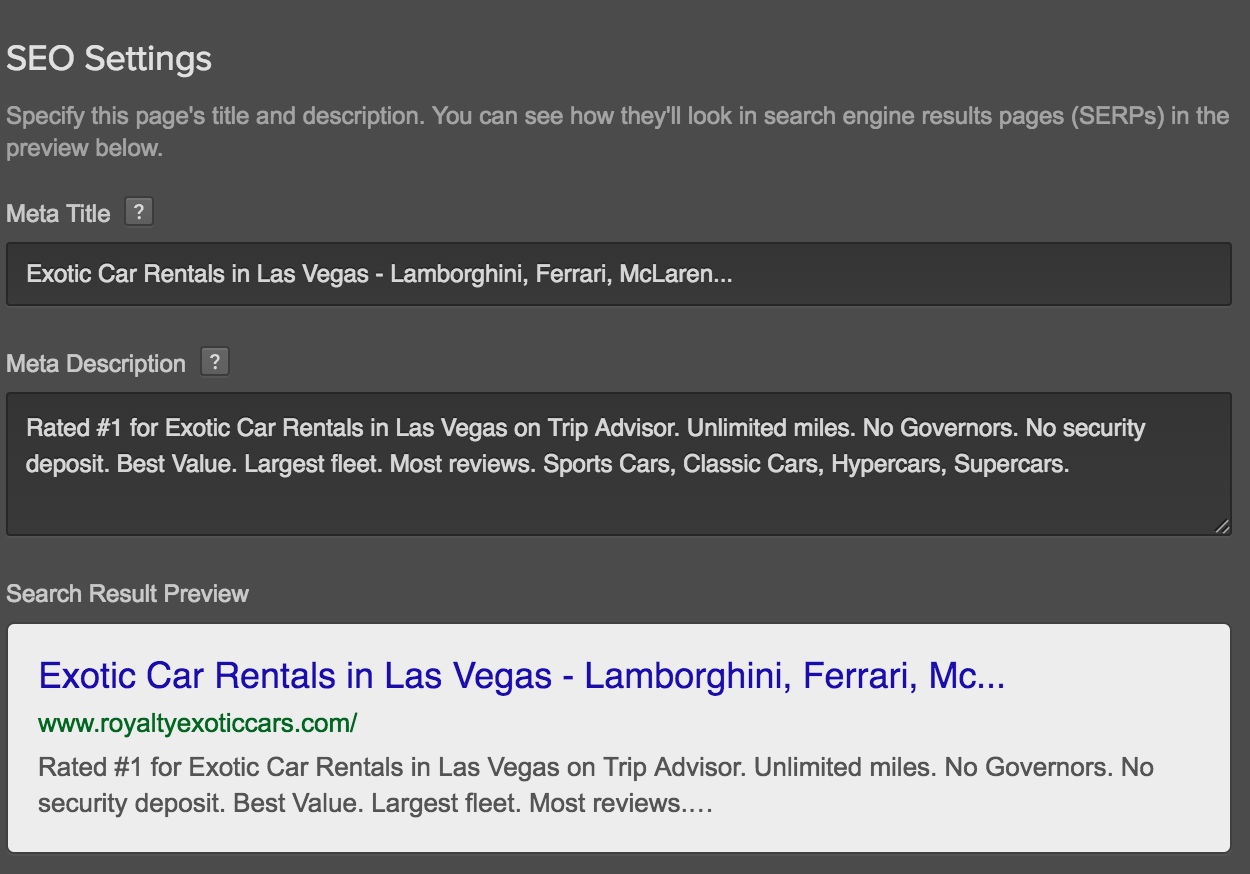
Task: Focus the Meta Title input field
Action: coord(619,274)
